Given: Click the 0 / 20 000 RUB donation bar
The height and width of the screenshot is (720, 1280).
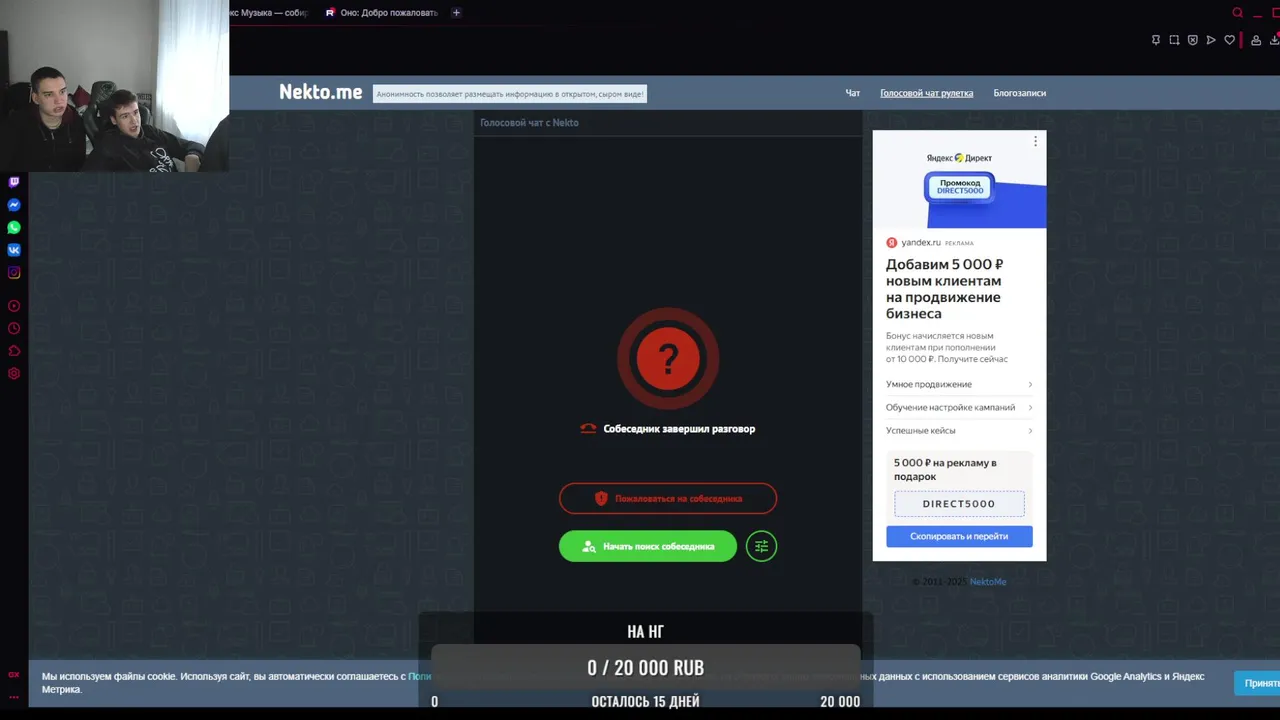Looking at the screenshot, I should (x=646, y=667).
